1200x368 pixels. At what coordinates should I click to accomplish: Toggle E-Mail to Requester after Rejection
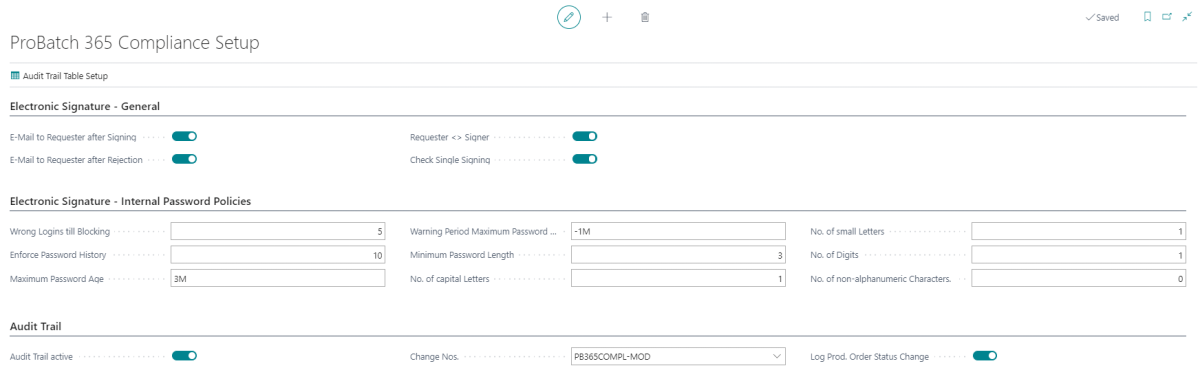pos(185,158)
